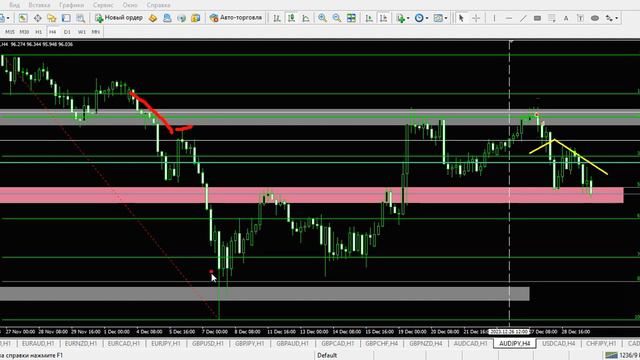Image resolution: width=640 pixels, height=360 pixels.
Task: Switch to candlestick chart display
Action: point(291,18)
